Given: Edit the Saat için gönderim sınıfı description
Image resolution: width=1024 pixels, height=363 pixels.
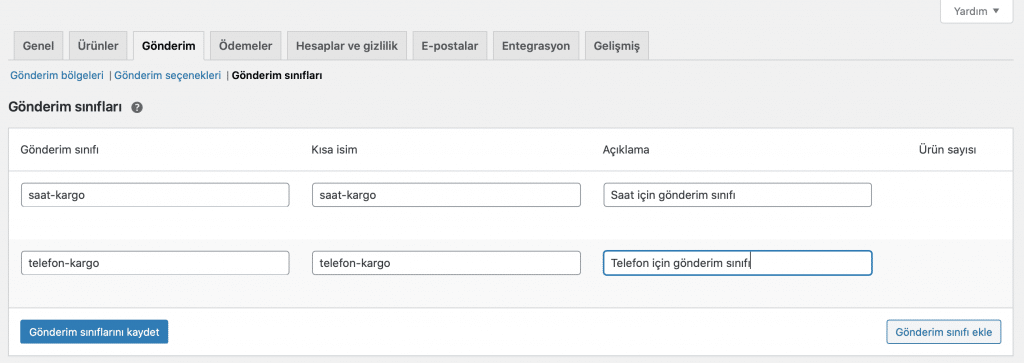Looking at the screenshot, I should coord(737,195).
